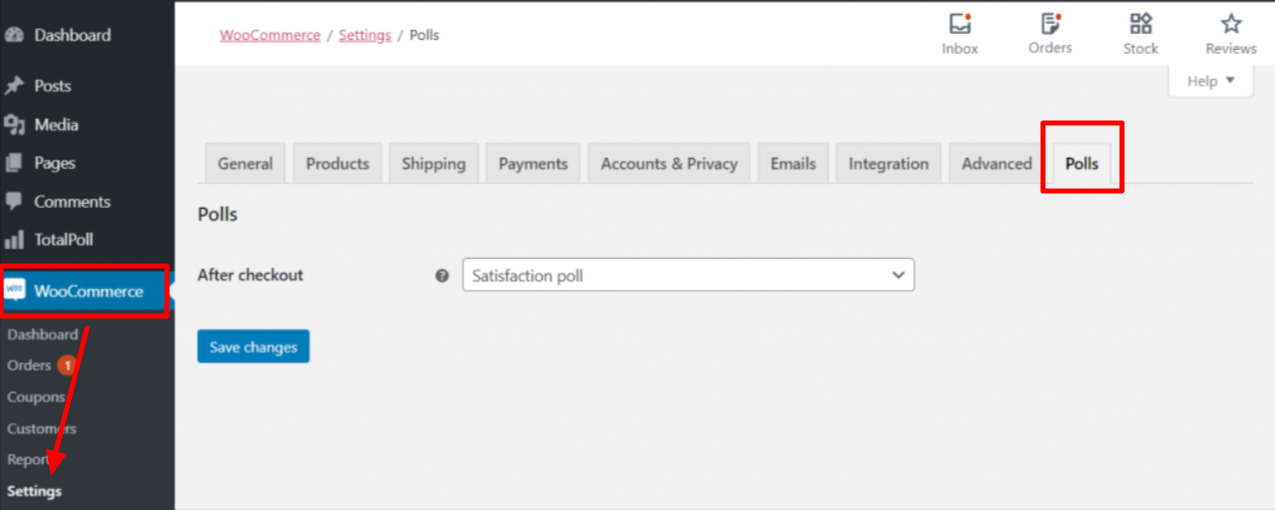Expand the Help dropdown
Viewport: 1275px width, 510px height.
[1210, 82]
